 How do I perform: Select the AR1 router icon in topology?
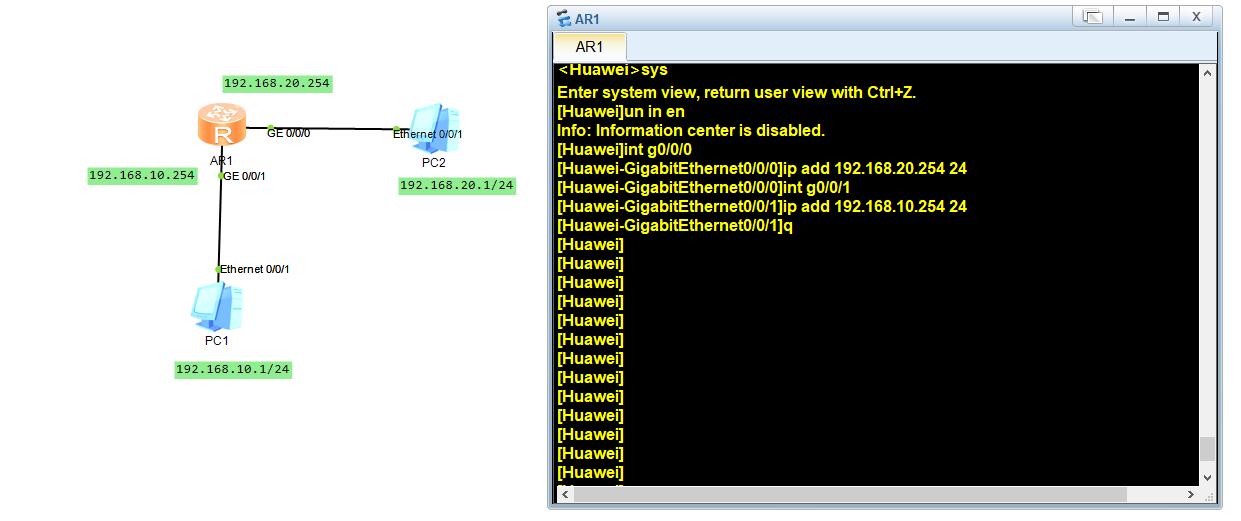[221, 127]
